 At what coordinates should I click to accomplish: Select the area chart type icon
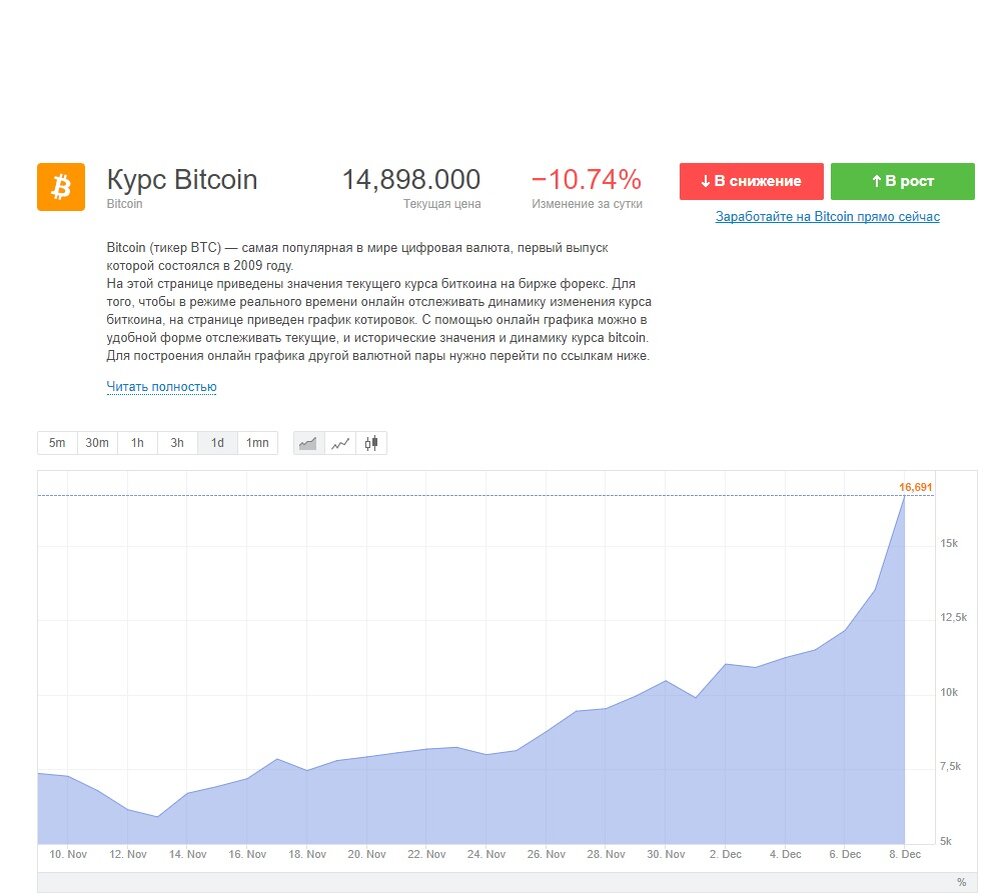(308, 443)
